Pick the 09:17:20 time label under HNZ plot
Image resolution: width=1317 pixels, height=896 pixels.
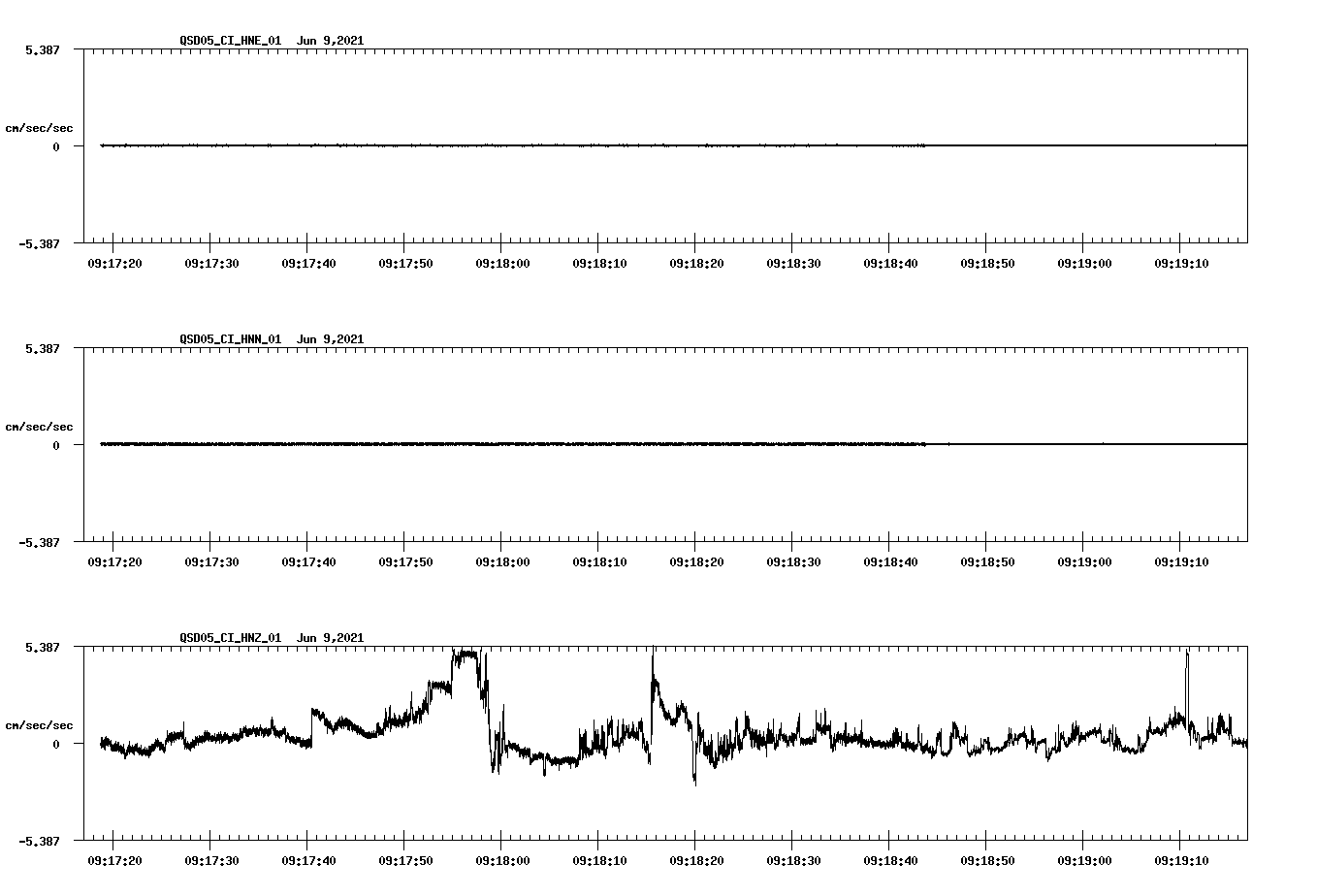(114, 860)
